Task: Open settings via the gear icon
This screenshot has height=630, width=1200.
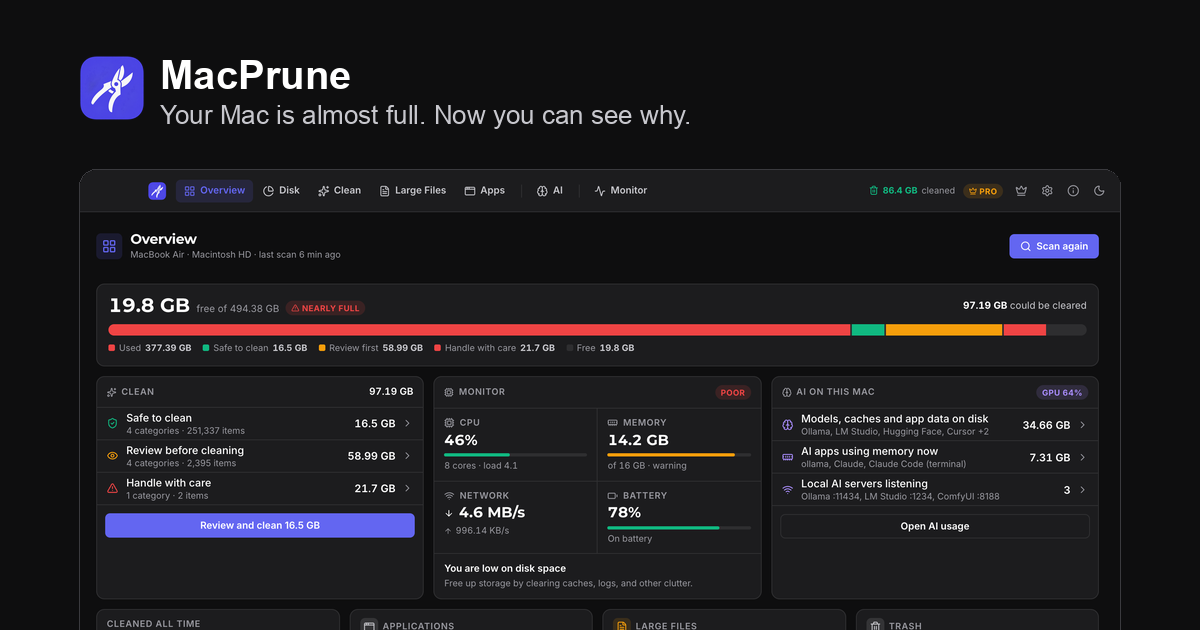Action: (1047, 191)
